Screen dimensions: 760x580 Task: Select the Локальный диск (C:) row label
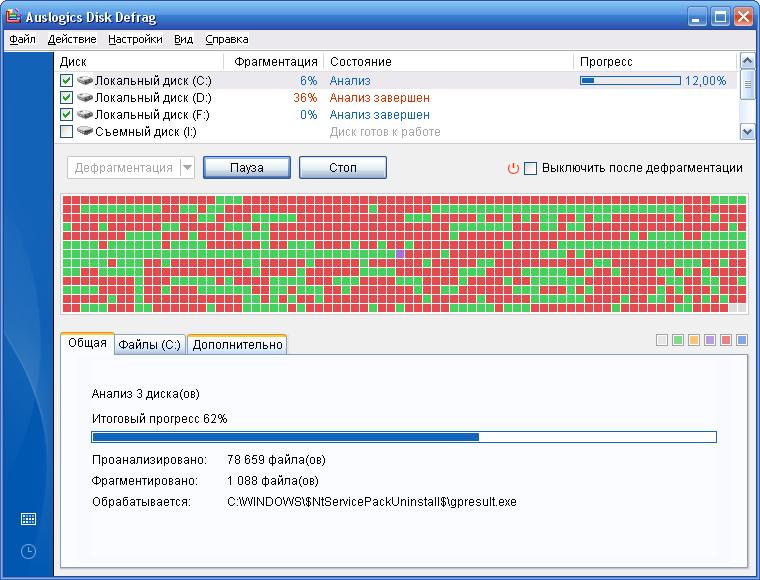click(153, 80)
